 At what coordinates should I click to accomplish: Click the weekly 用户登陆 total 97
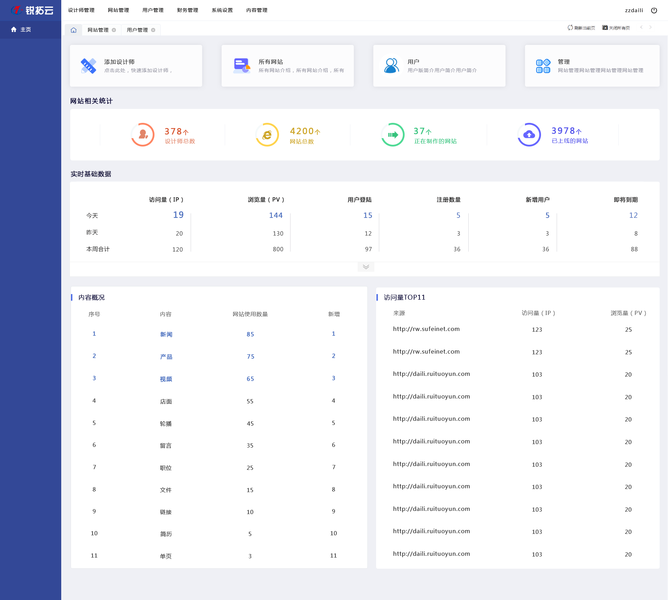point(368,249)
